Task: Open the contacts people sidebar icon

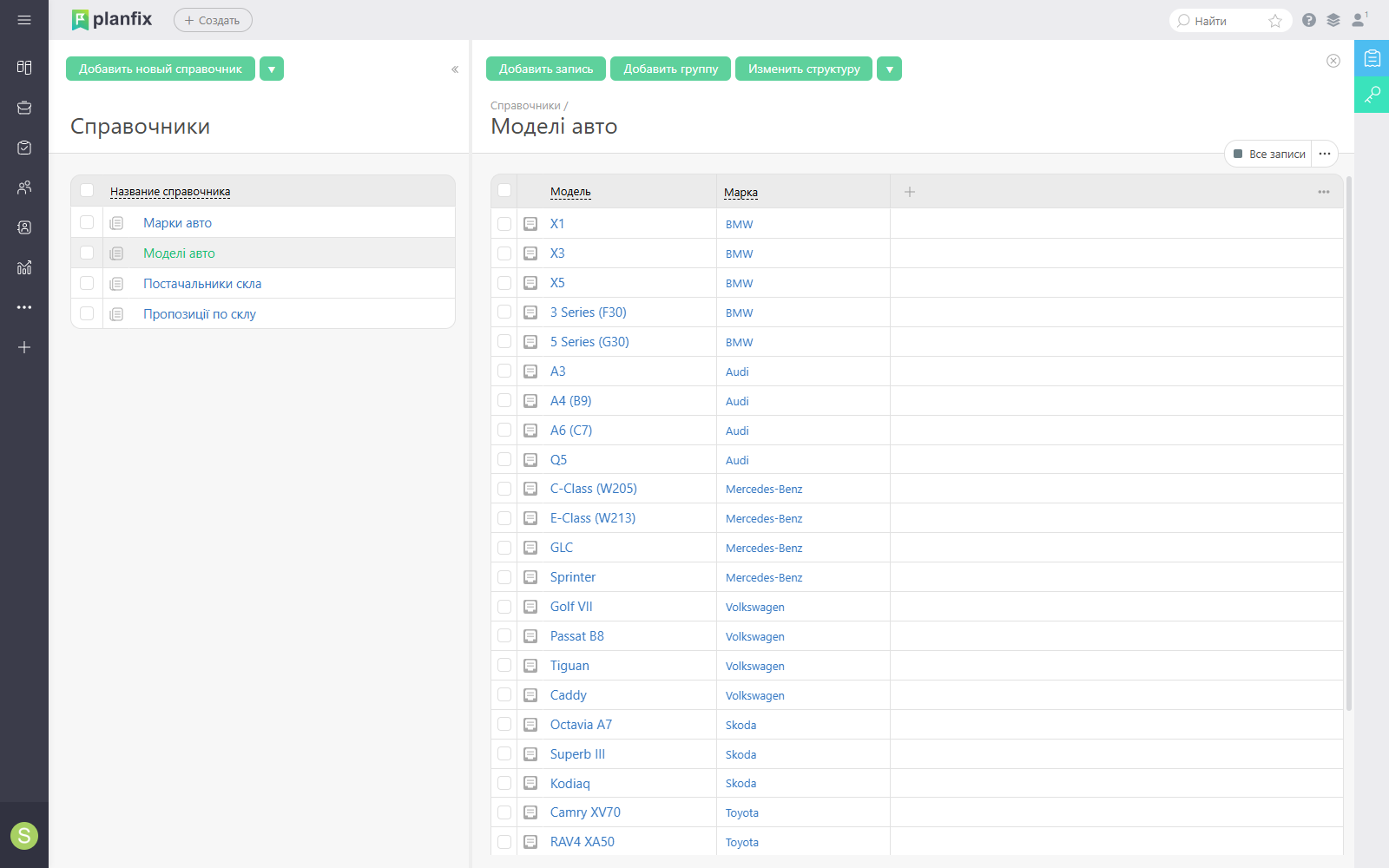Action: [x=24, y=187]
